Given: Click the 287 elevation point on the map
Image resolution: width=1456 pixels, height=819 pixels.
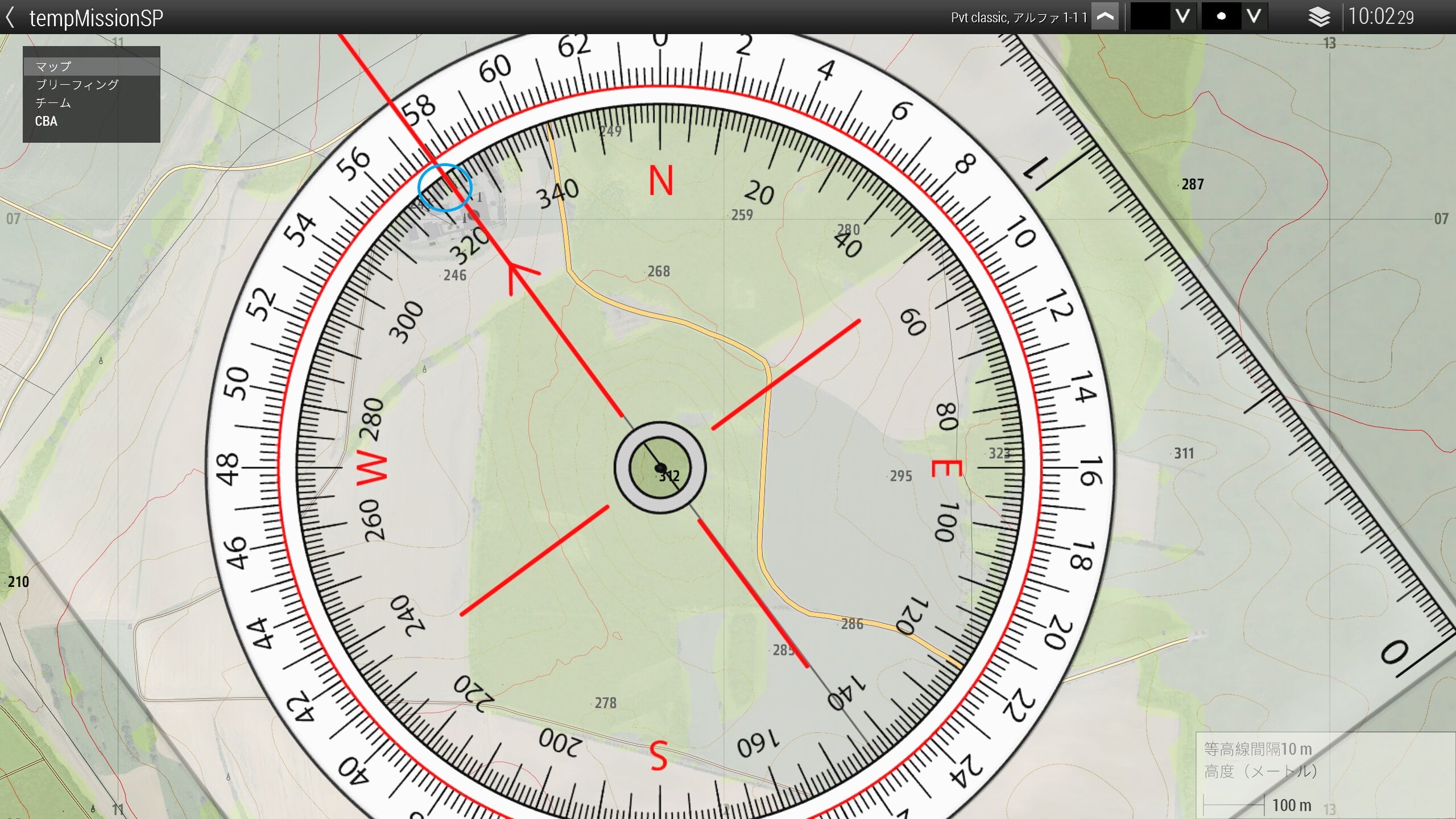Looking at the screenshot, I should coord(1192,184).
